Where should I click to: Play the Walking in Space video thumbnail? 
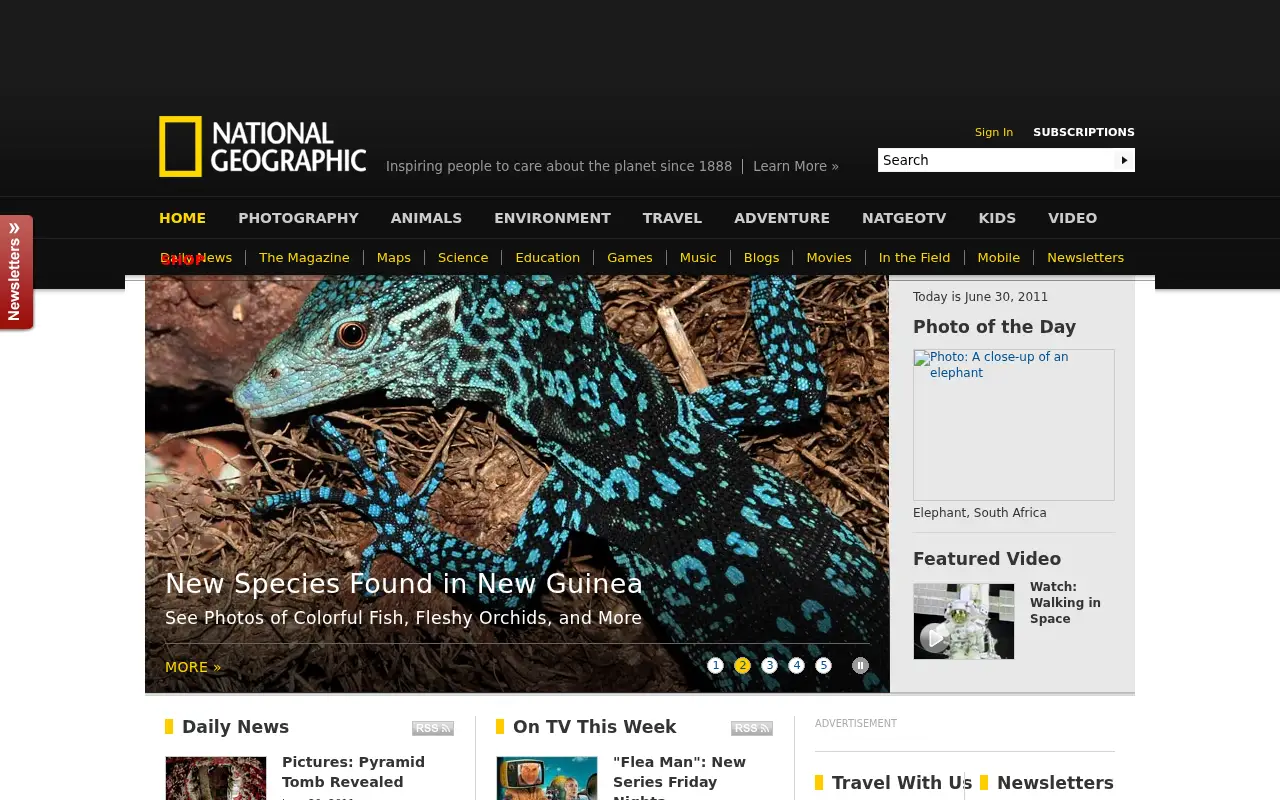pyautogui.click(x=964, y=621)
